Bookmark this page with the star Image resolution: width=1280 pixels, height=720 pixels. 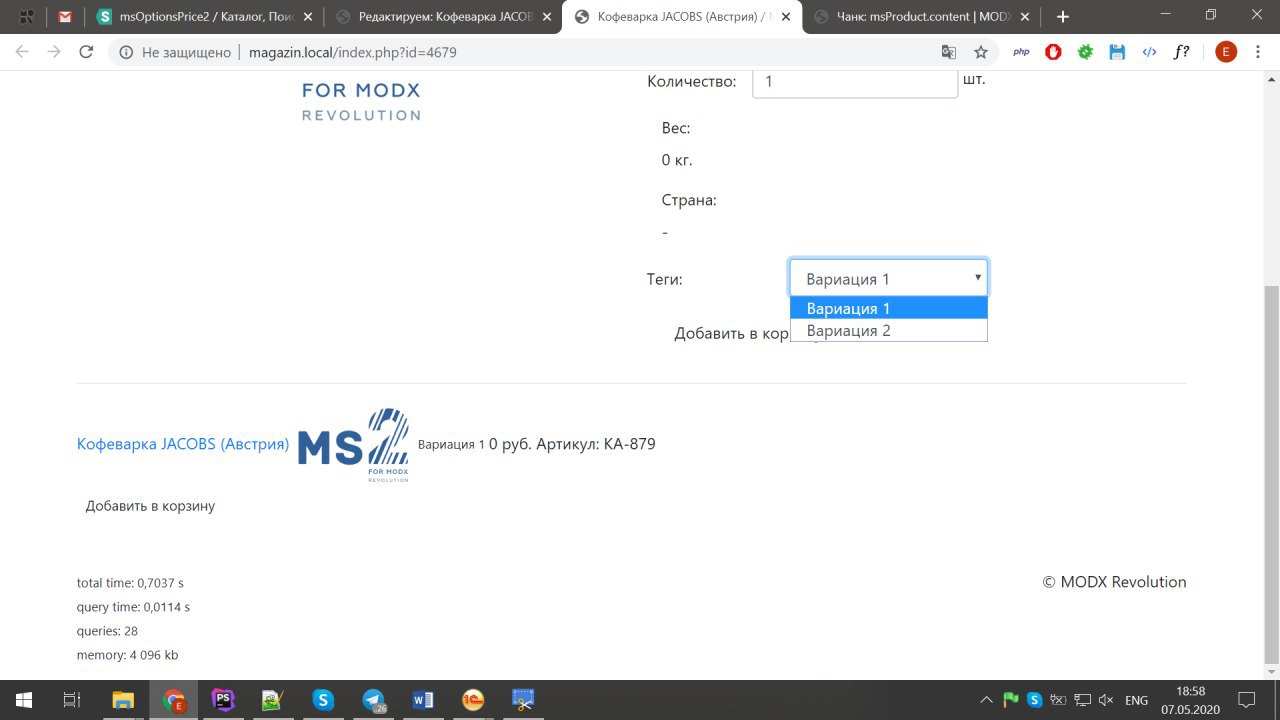click(x=981, y=52)
